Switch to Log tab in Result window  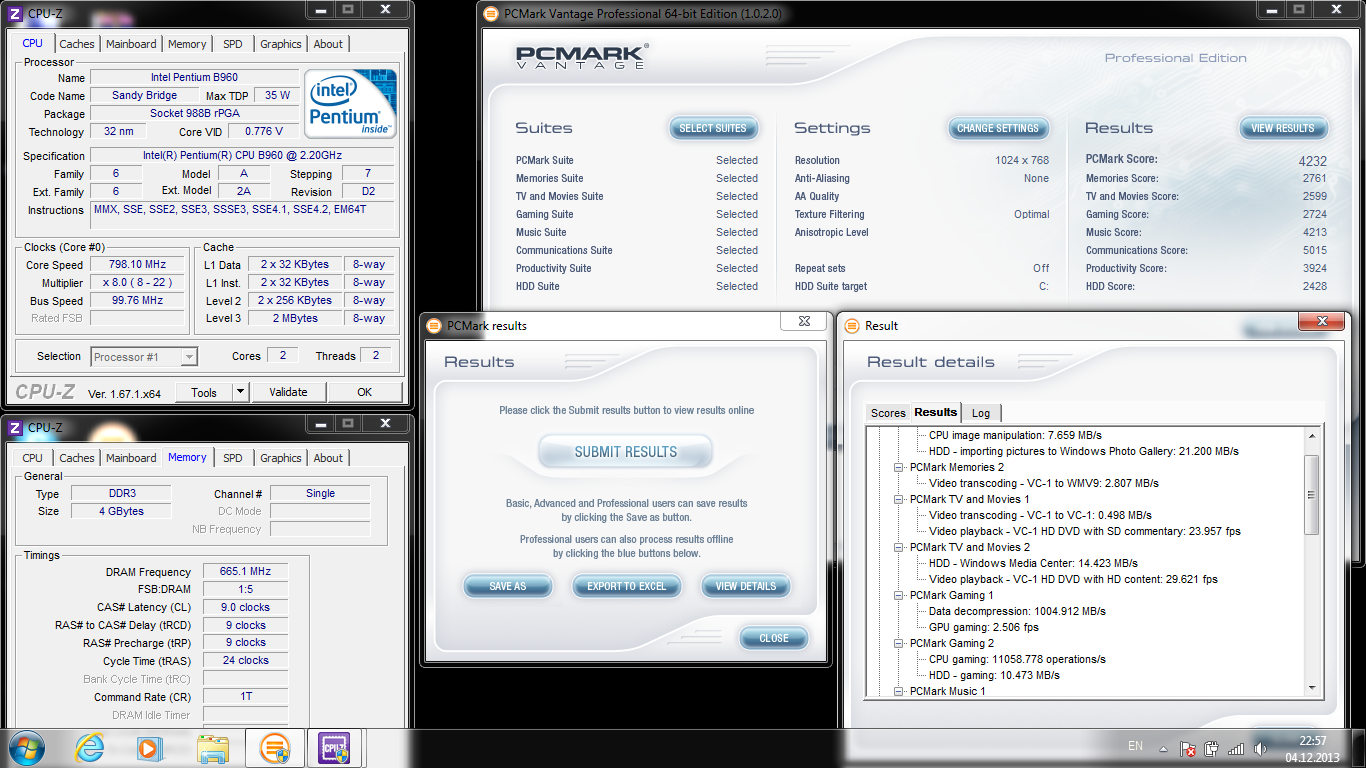pos(981,413)
